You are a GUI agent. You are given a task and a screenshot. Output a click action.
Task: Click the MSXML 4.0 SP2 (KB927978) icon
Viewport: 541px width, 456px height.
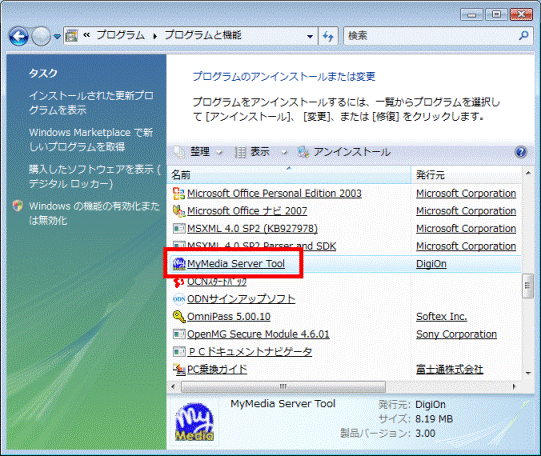click(179, 228)
